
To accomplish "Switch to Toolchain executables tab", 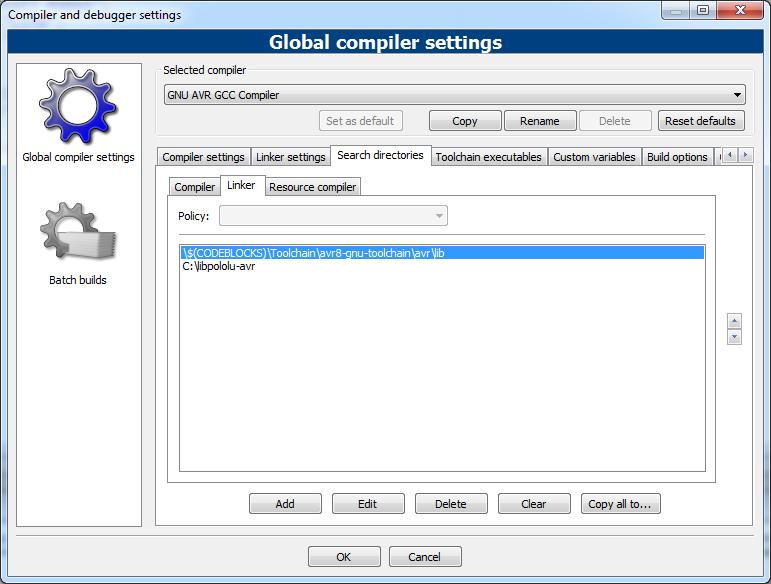I will pyautogui.click(x=488, y=157).
